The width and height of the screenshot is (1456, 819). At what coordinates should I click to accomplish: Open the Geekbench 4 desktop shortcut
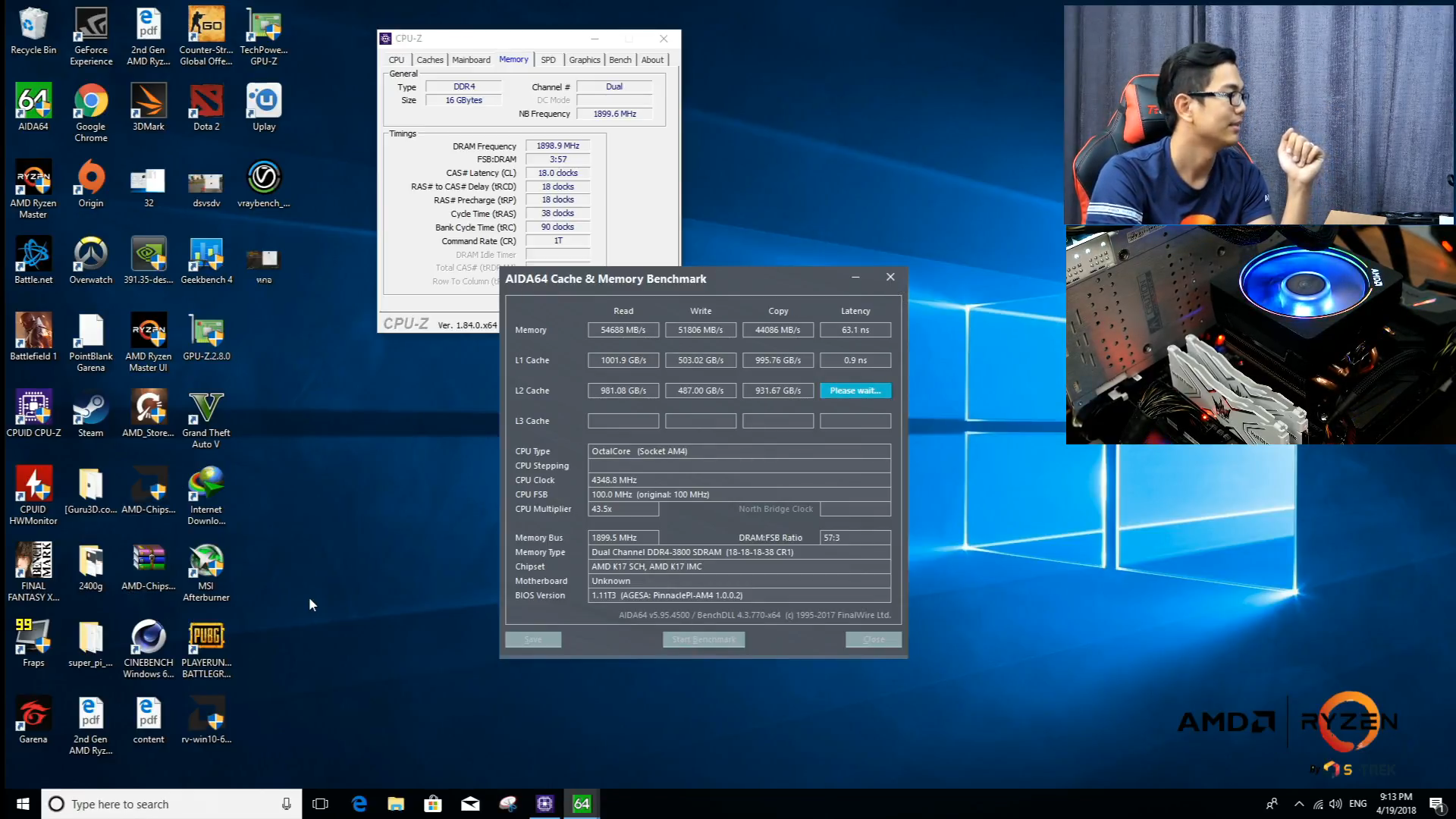click(x=206, y=255)
